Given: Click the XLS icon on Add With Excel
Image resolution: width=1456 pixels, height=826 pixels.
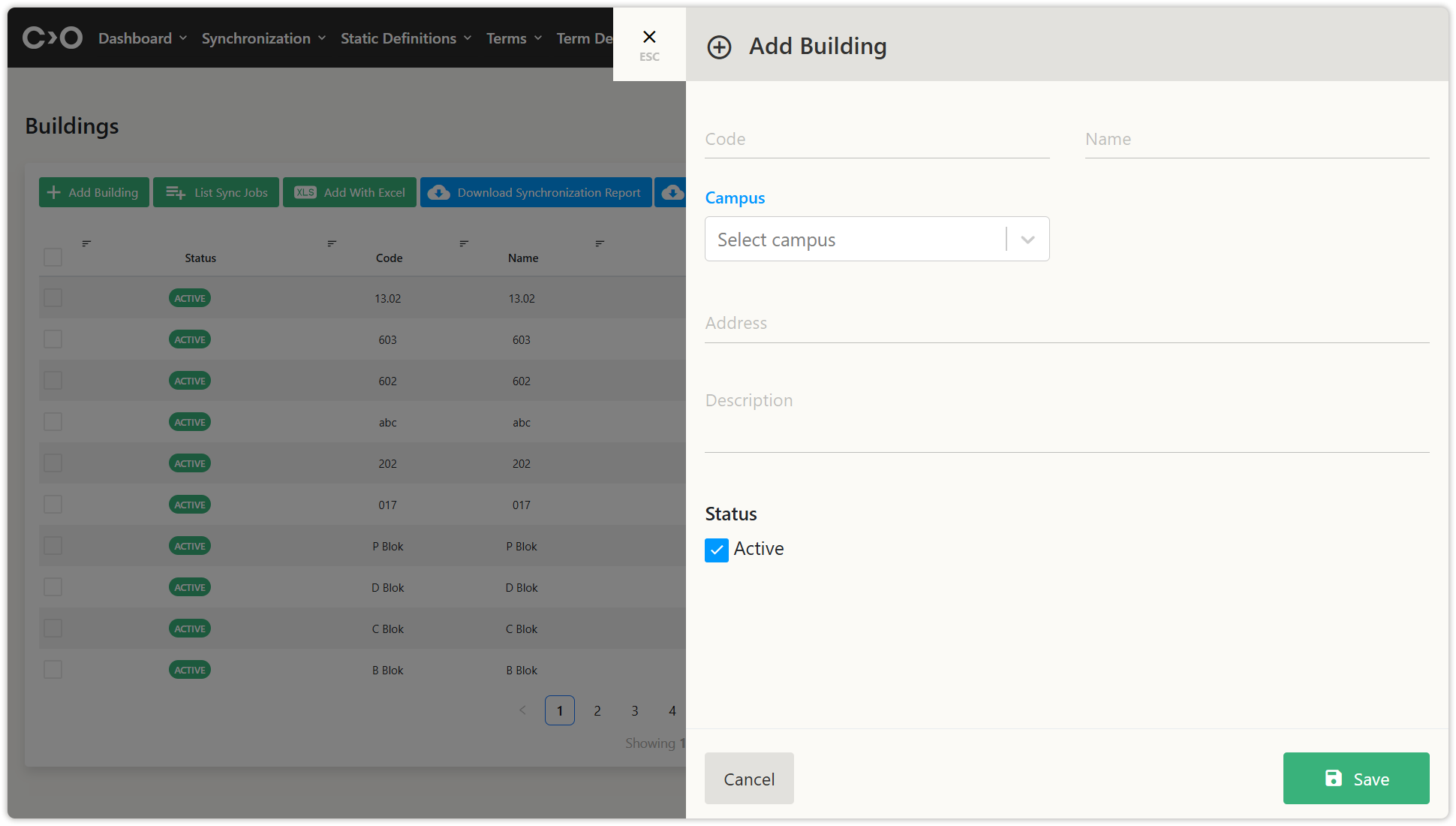Looking at the screenshot, I should (x=305, y=193).
